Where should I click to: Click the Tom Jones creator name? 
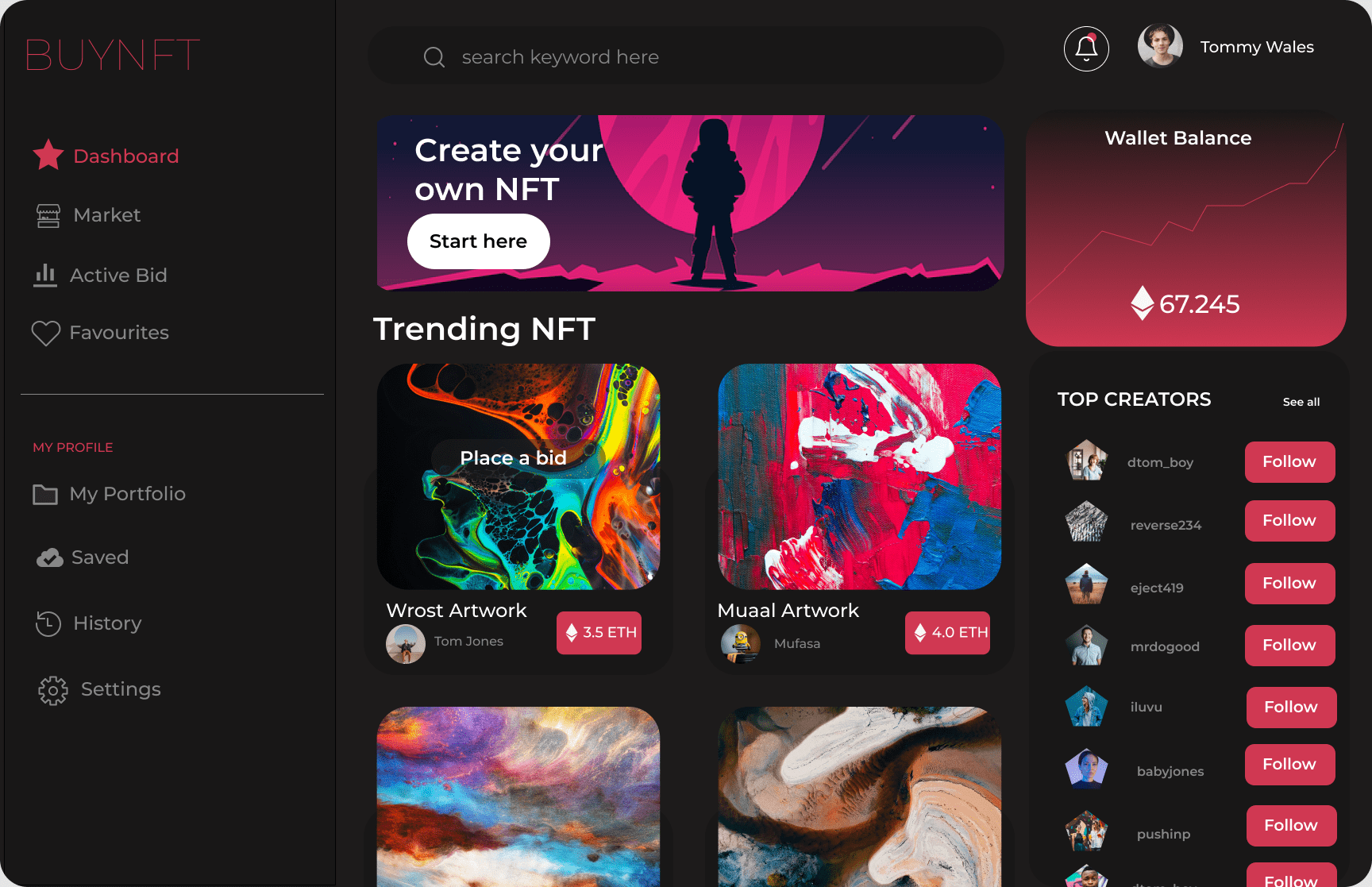(x=468, y=642)
